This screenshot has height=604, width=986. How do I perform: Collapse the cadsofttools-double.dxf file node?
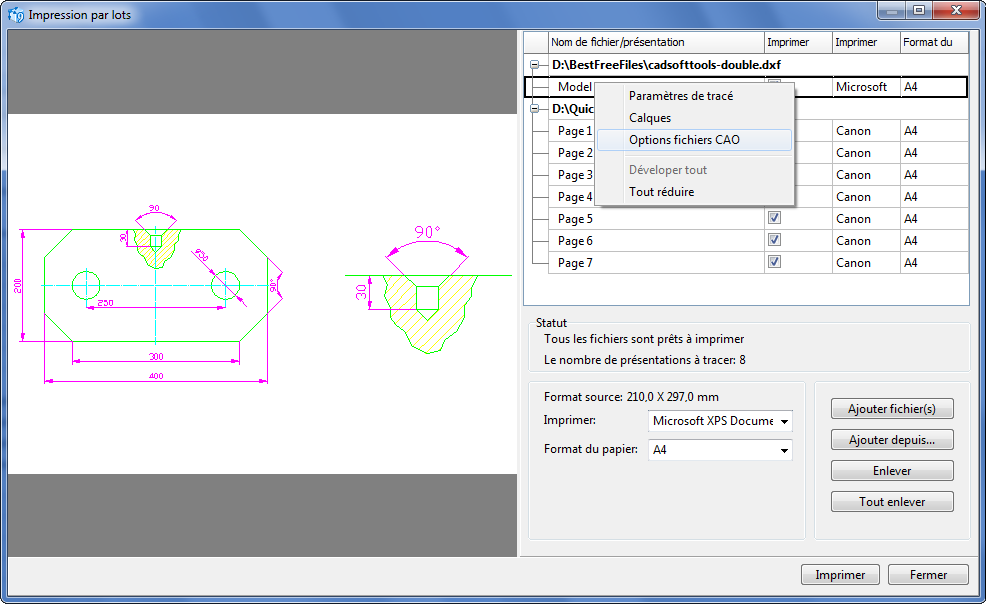coord(535,65)
